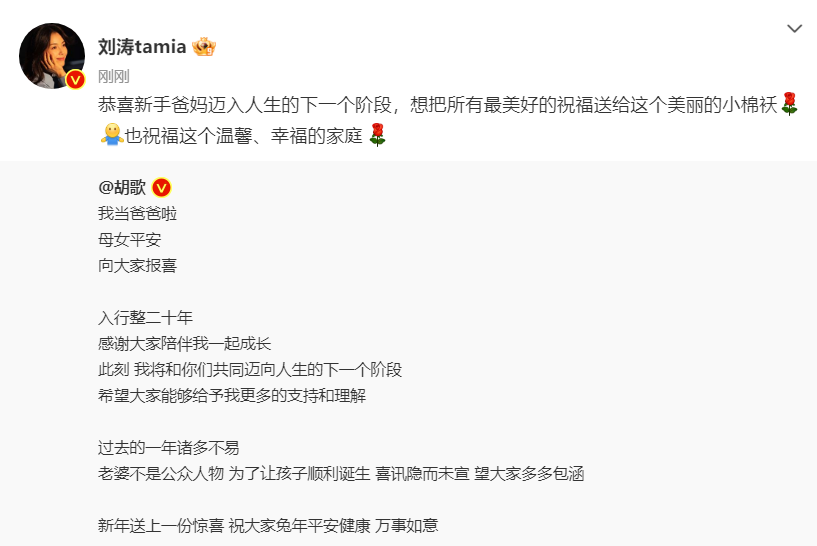This screenshot has width=817, height=546.
Task: Click the line 母女平安
Action: (x=130, y=239)
